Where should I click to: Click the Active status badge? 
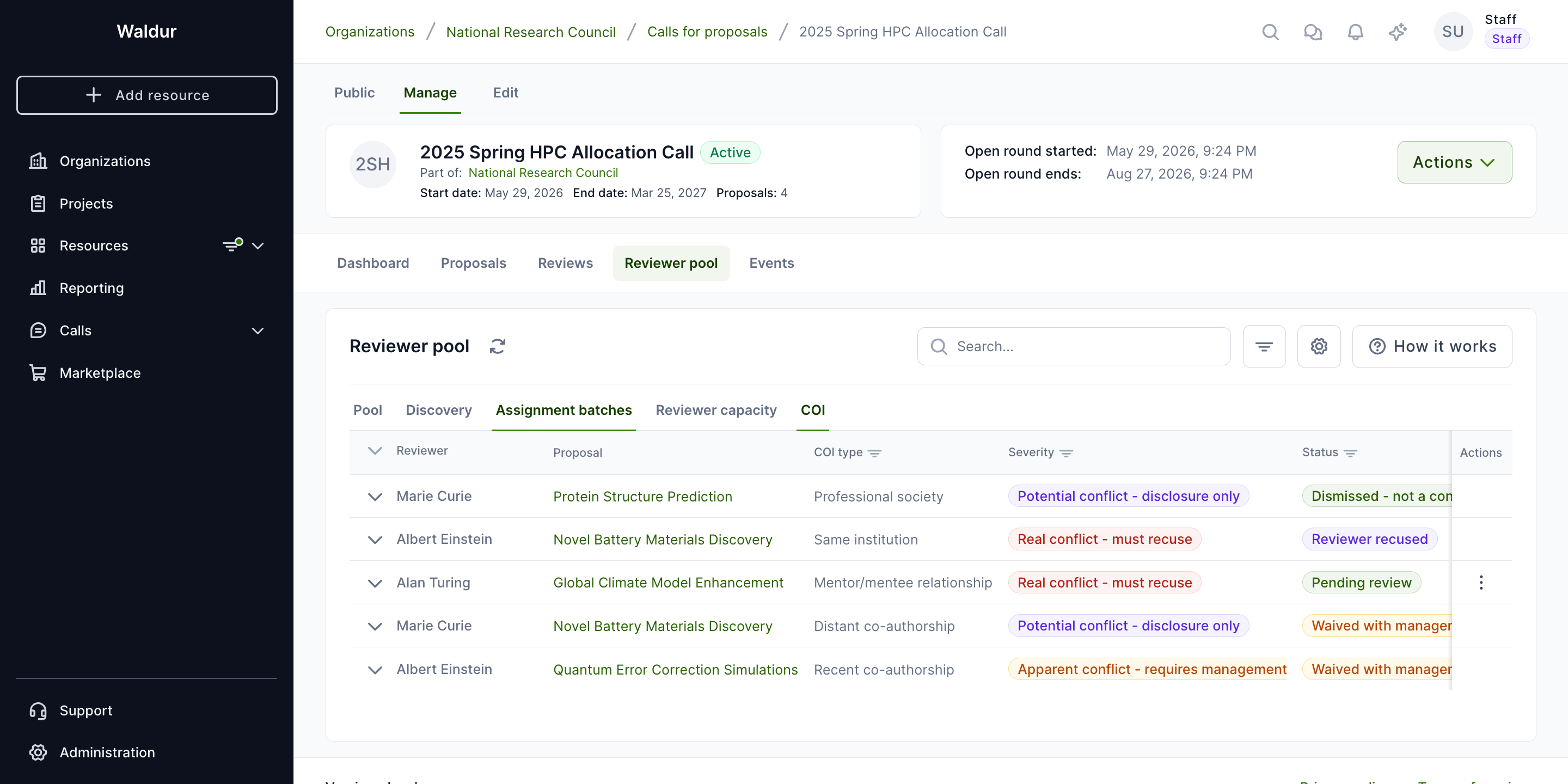730,152
